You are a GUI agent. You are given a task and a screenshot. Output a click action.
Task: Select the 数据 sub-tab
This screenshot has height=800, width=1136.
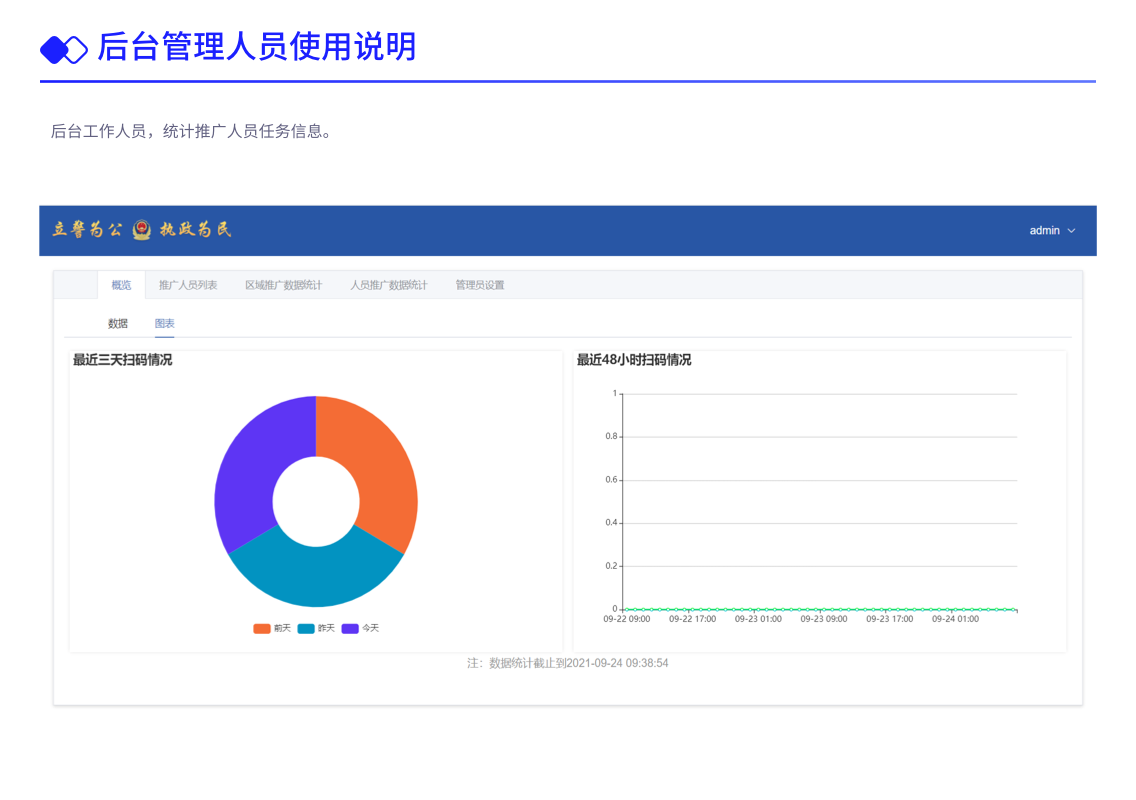coord(117,323)
